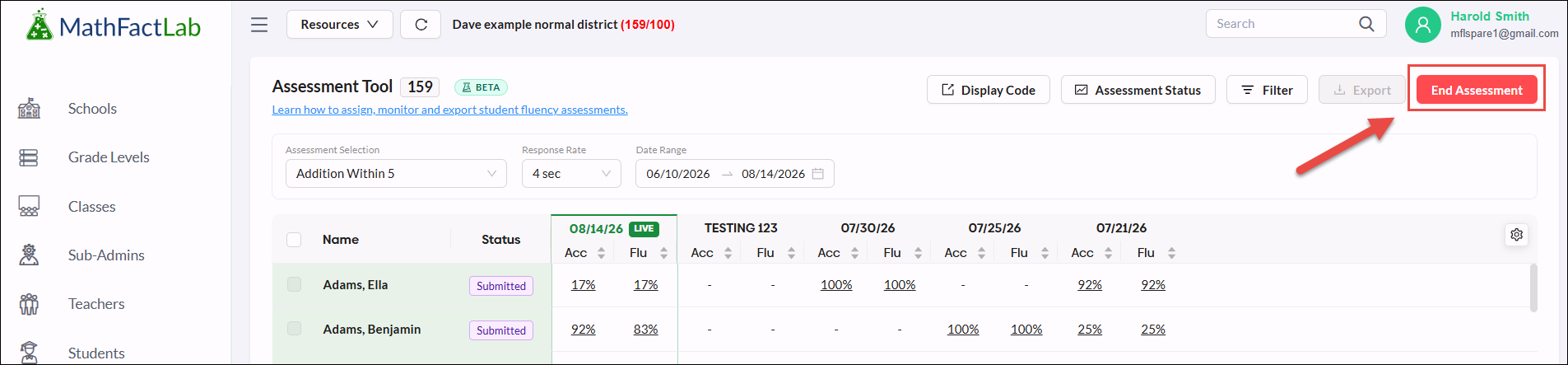
Task: Sort 07/30/26 Acc column arrows
Action: tap(855, 253)
